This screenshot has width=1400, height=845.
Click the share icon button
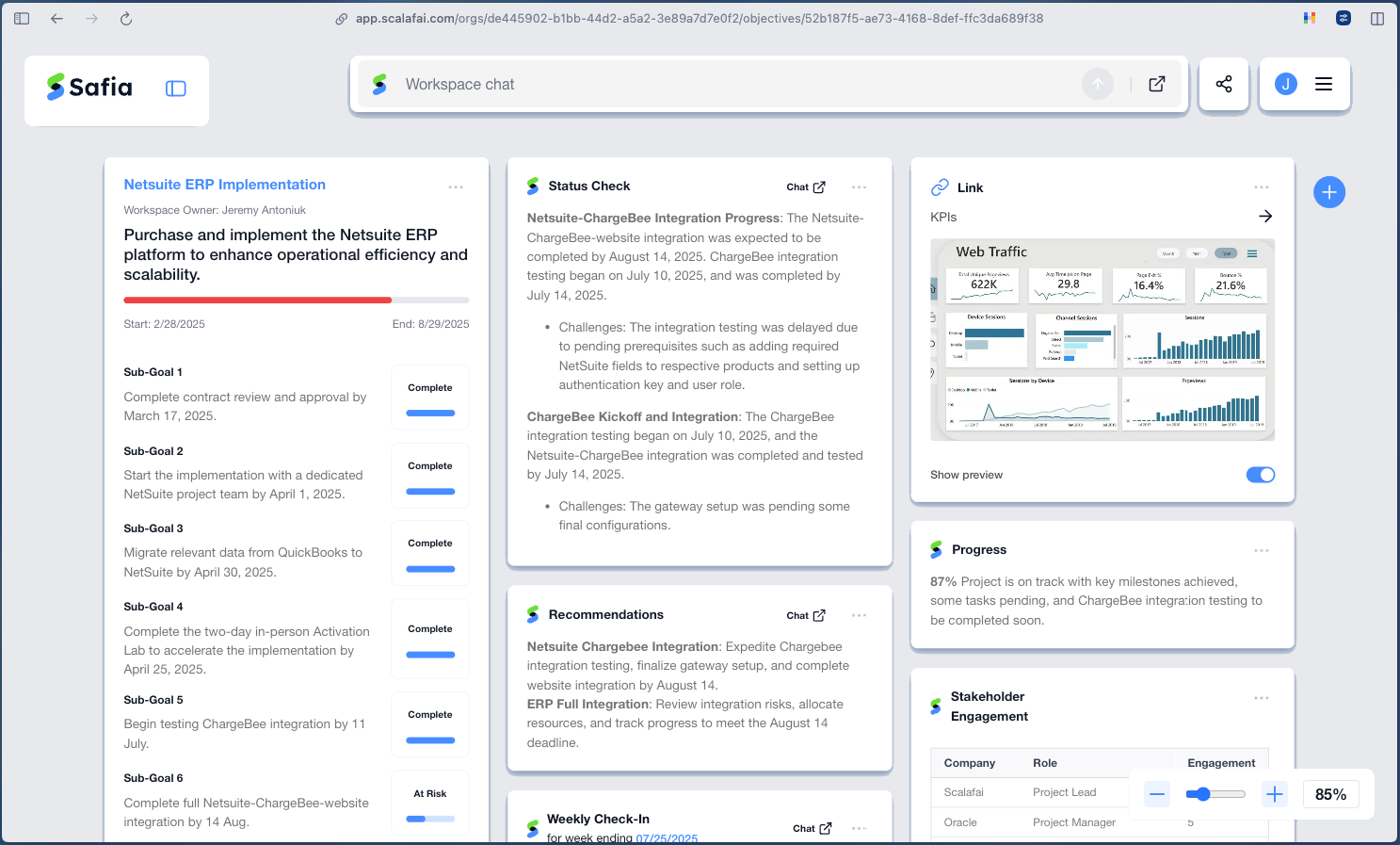(1224, 84)
